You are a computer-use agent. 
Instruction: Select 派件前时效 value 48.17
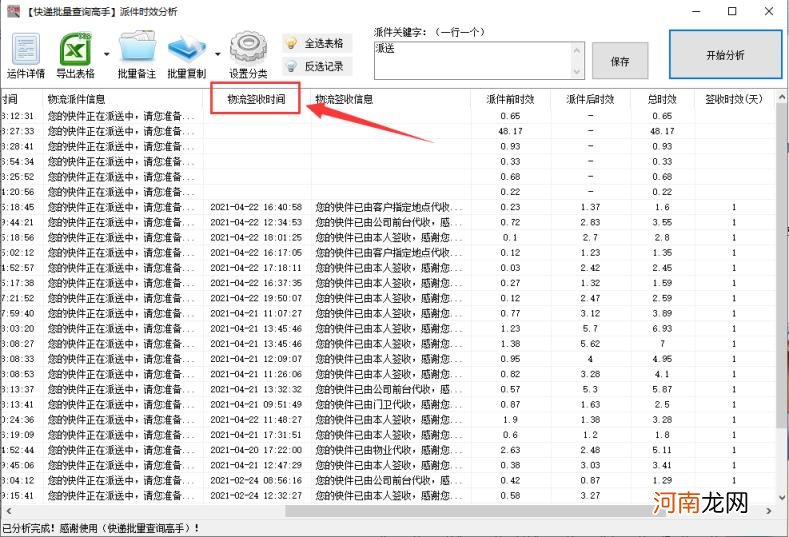point(510,131)
